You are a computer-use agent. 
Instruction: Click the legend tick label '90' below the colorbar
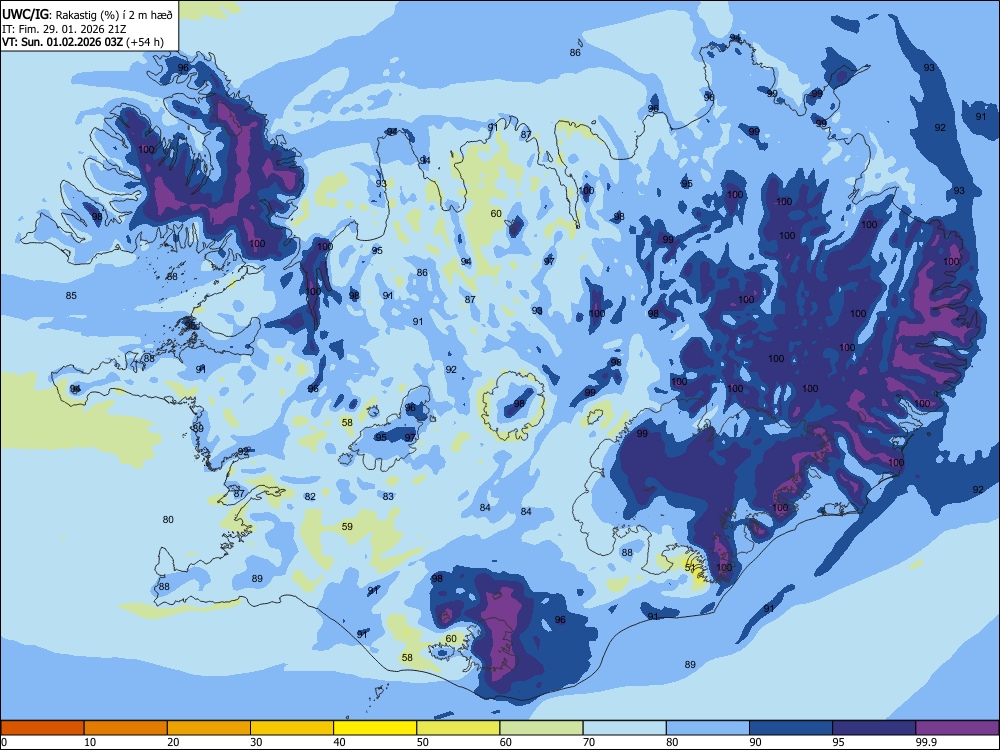[755, 742]
